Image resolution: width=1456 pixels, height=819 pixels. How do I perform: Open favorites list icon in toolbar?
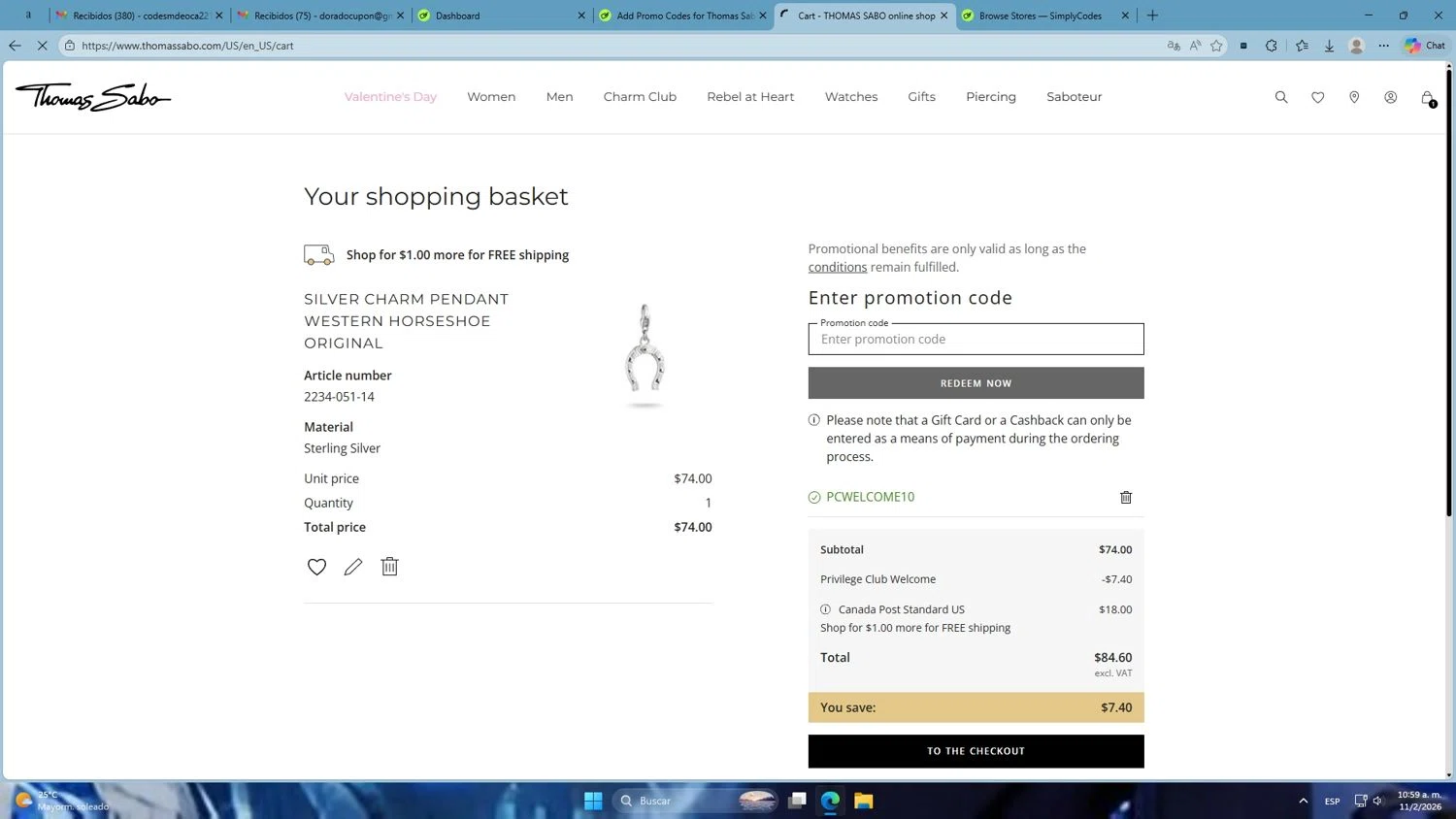[1302, 45]
